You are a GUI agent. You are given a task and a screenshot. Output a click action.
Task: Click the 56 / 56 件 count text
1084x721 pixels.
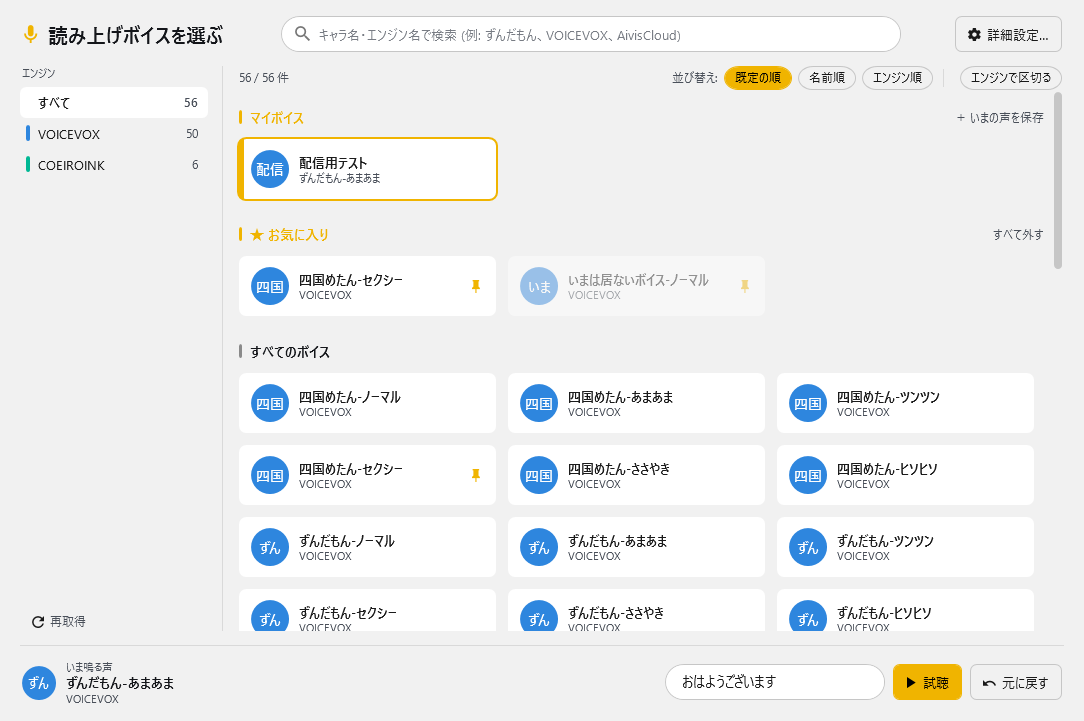[x=264, y=77]
